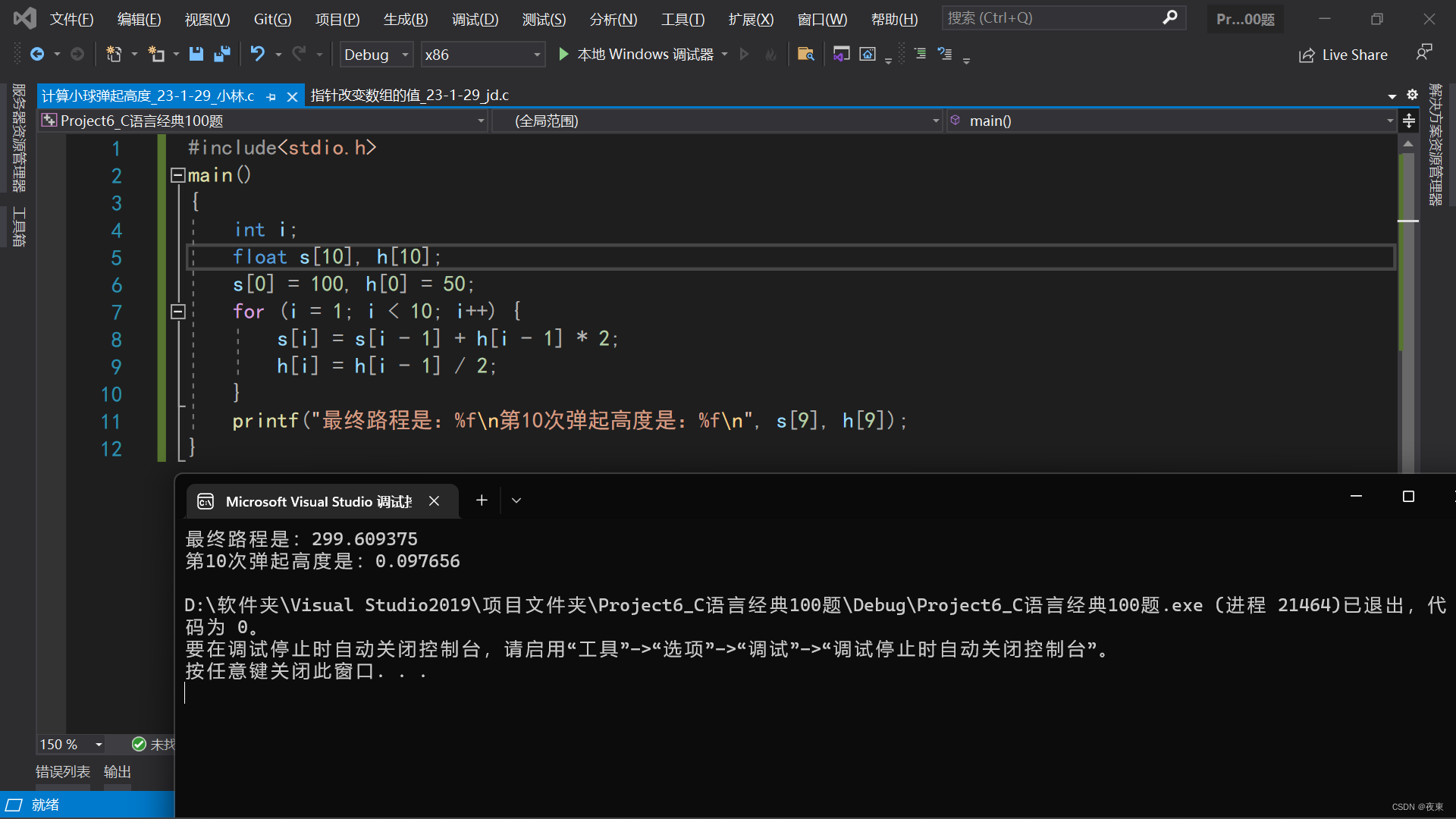Image resolution: width=1456 pixels, height=819 pixels.
Task: Open the 调试(D) menu
Action: (x=475, y=19)
